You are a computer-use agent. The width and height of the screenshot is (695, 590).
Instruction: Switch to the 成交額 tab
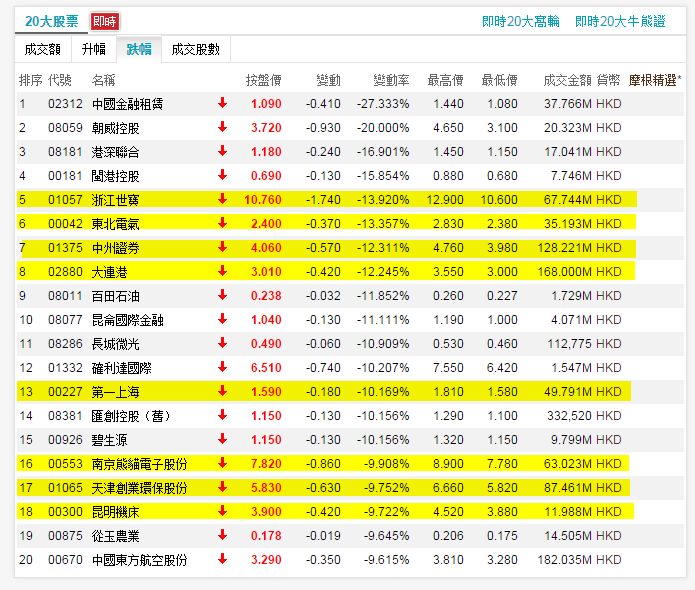(x=43, y=49)
